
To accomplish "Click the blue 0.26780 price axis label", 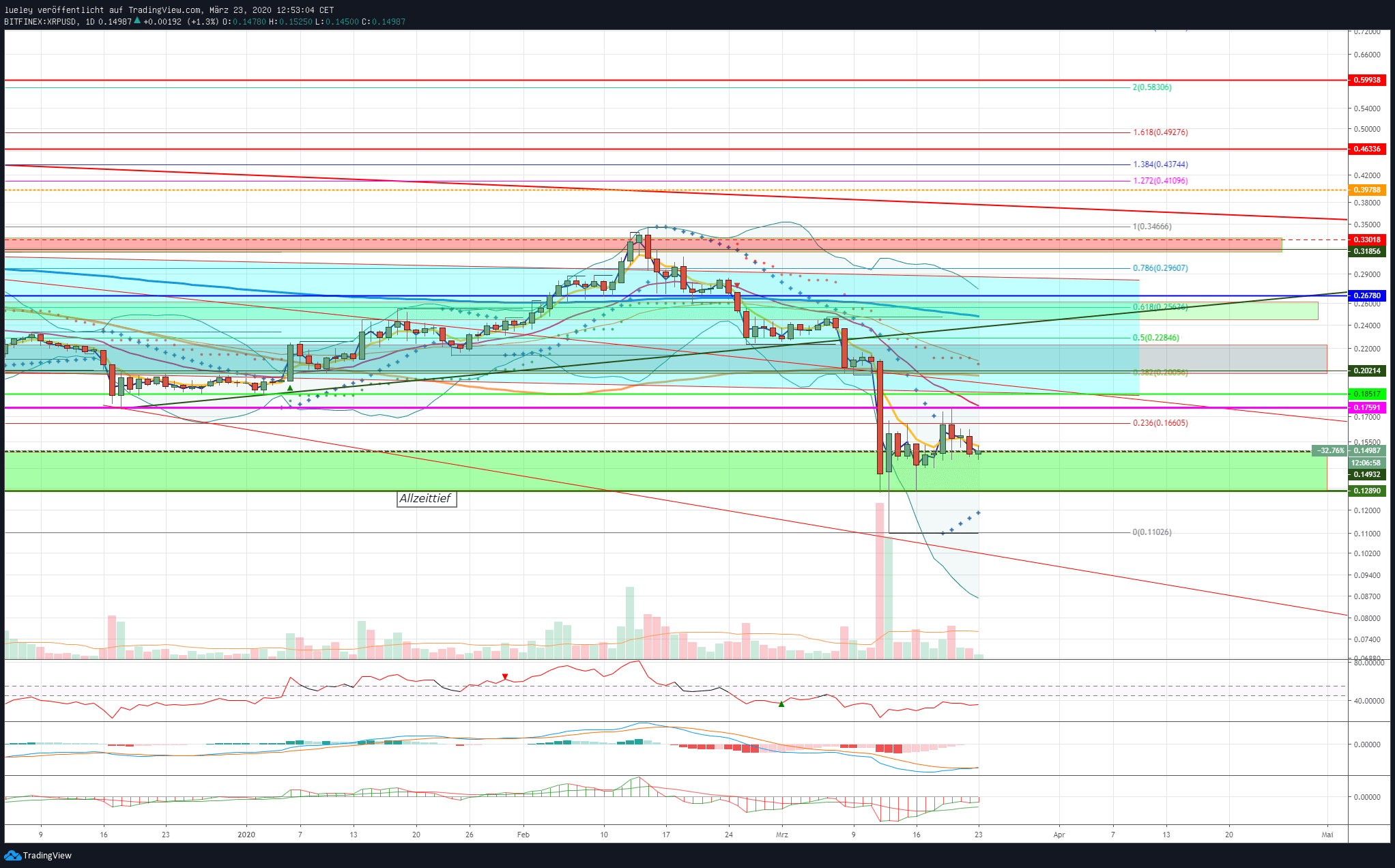I will point(1367,296).
